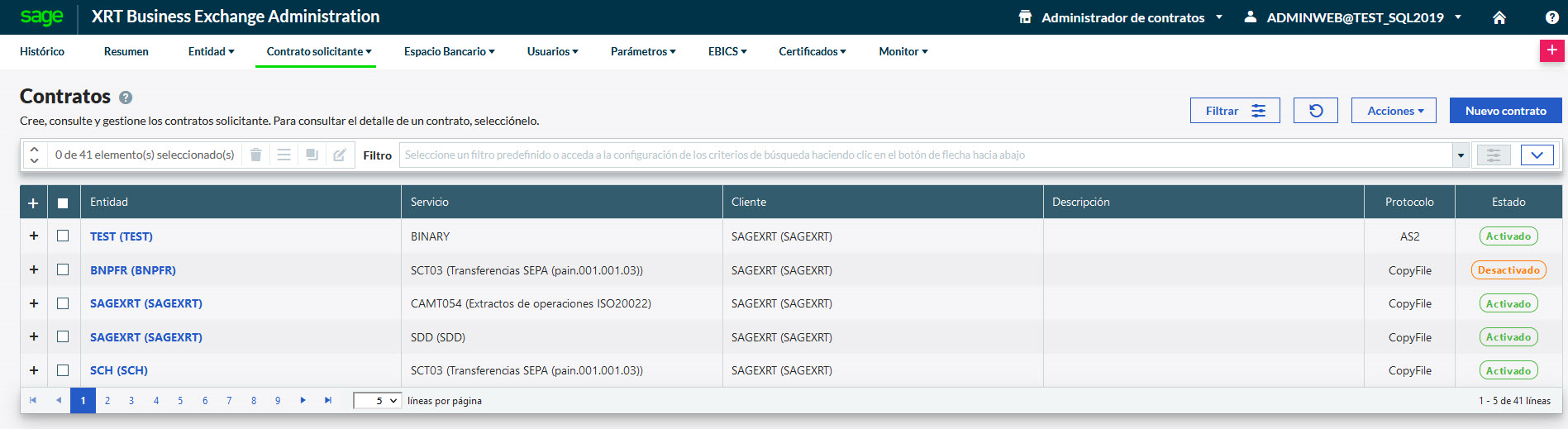Go to the last page of results
Image resolution: width=1568 pixels, height=429 pixels.
(328, 400)
